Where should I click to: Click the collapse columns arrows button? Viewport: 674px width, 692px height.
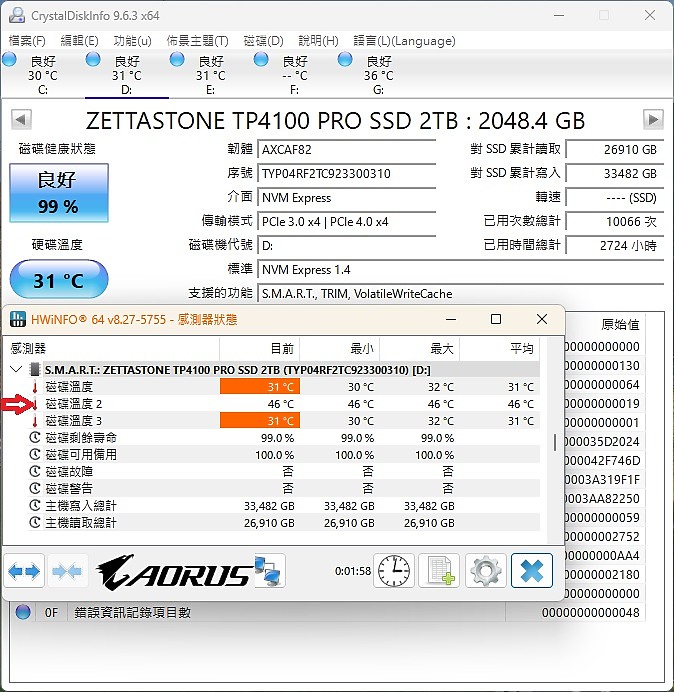[67, 571]
